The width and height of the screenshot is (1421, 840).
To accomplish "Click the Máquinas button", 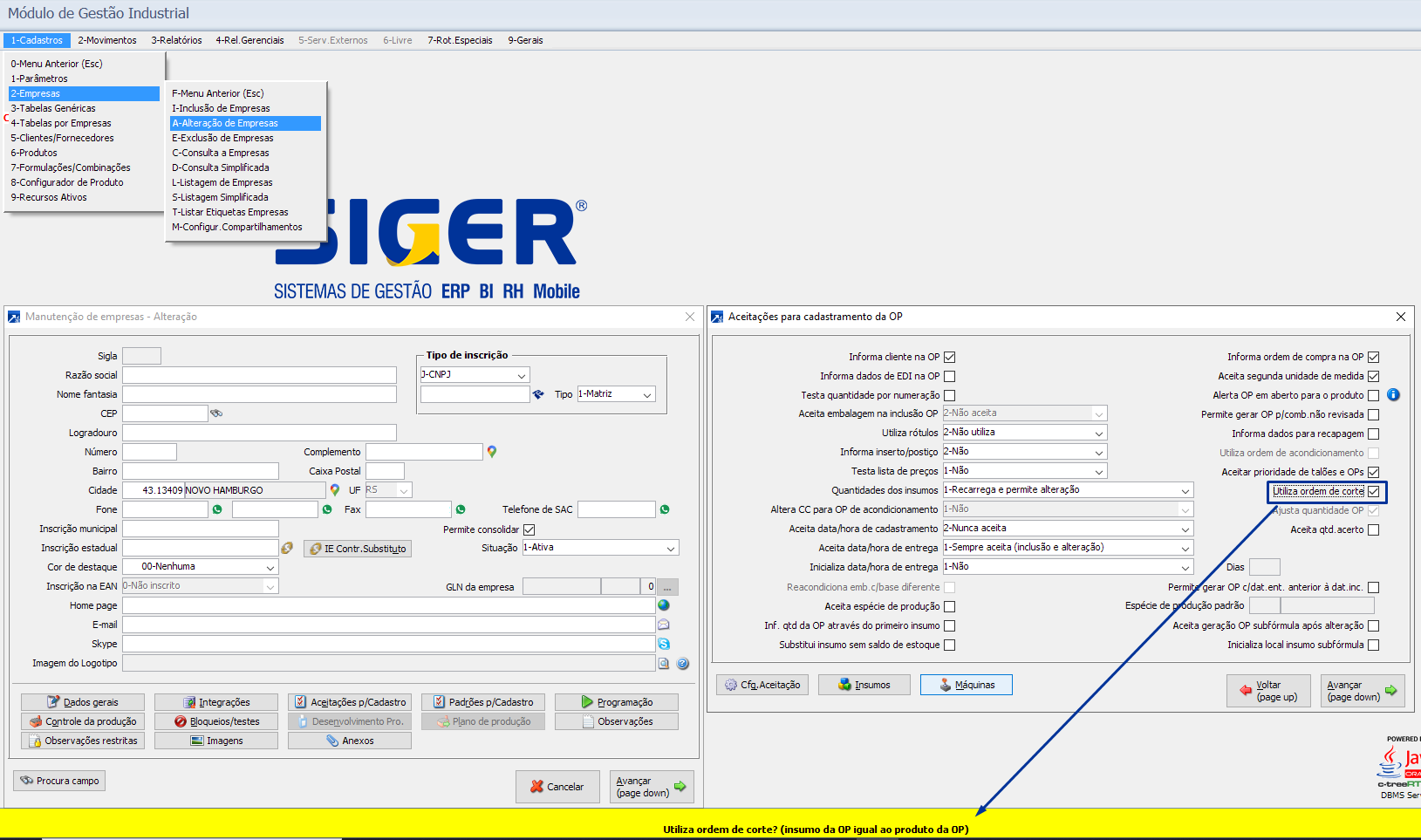I will (967, 685).
